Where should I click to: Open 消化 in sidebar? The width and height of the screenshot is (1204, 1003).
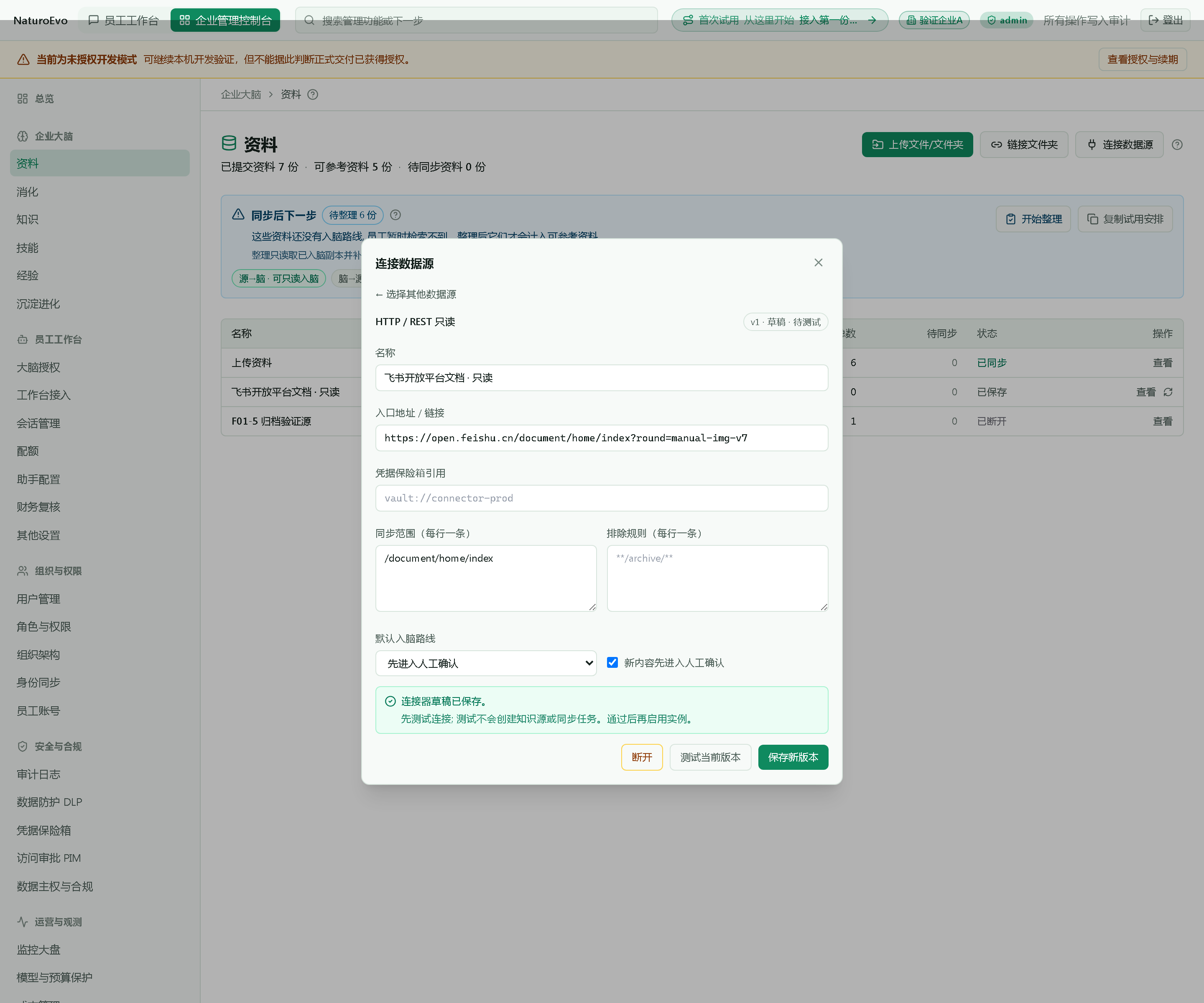tap(28, 192)
